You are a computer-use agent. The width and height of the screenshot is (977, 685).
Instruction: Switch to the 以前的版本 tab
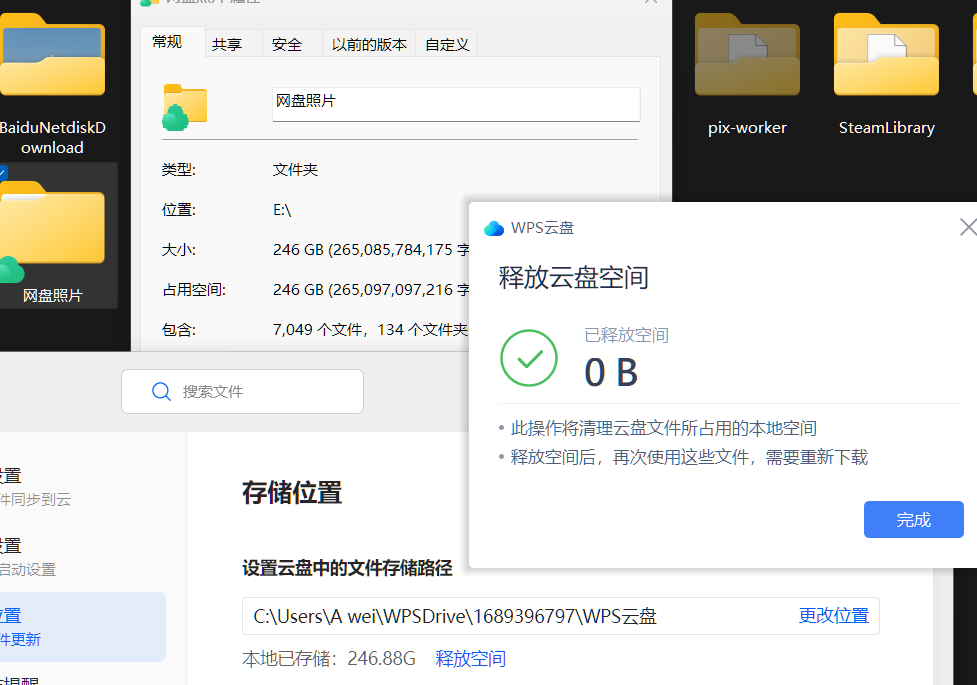(x=369, y=44)
